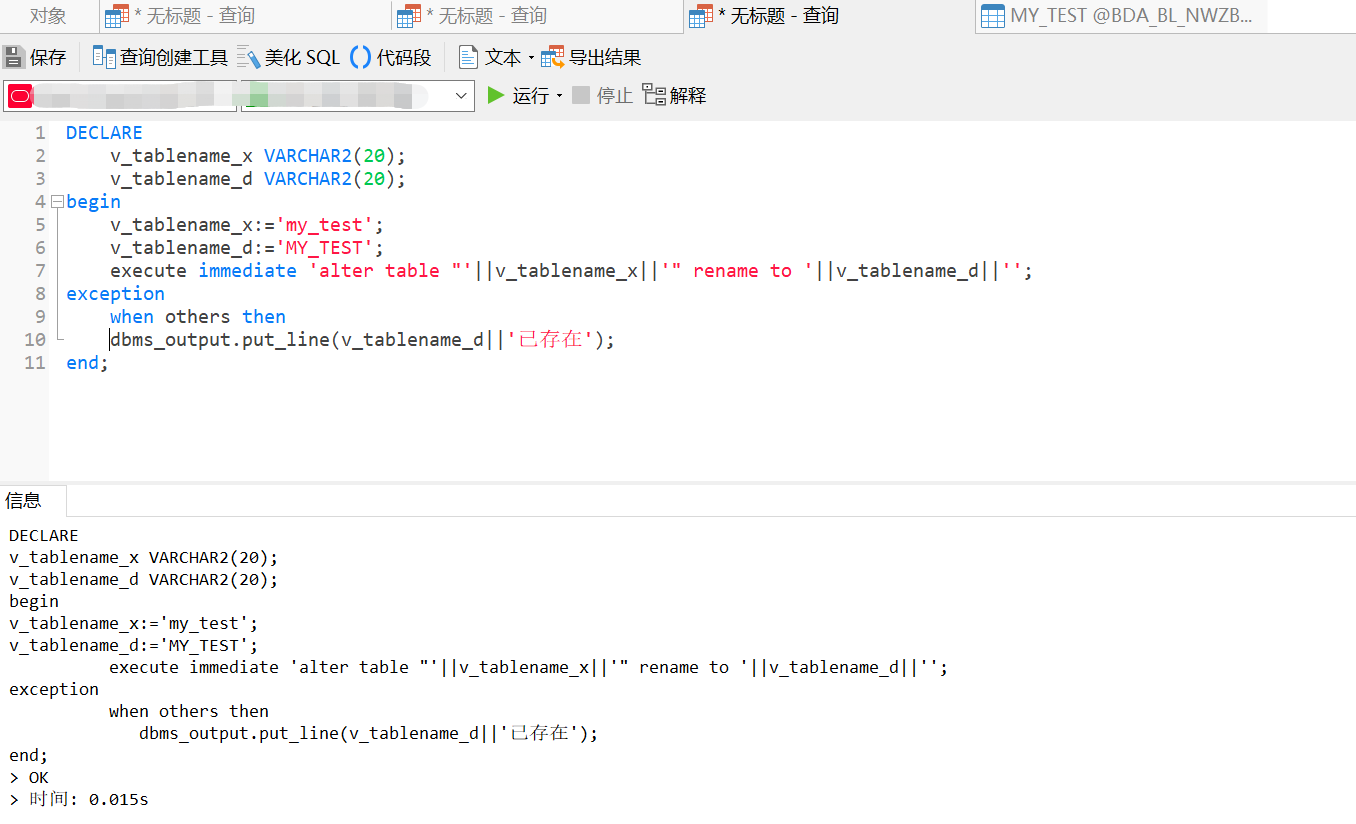Image resolution: width=1356 pixels, height=824 pixels.
Task: Open the 文本 dropdown in the toolbar
Action: [x=495, y=58]
